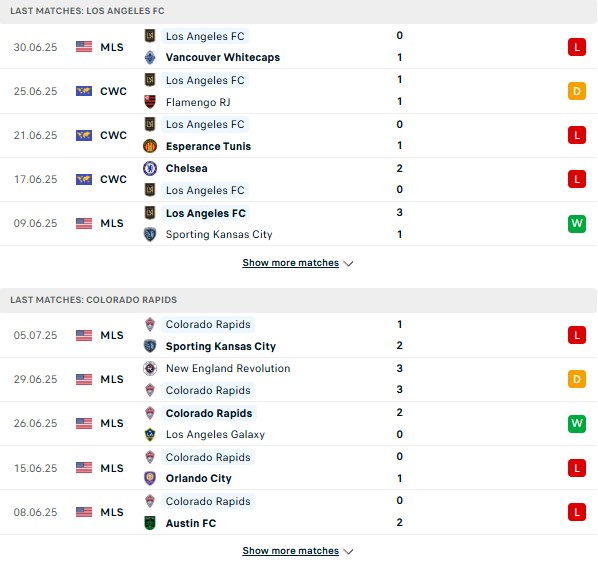Click red L badge on Austin FC match
The image size is (598, 568).
tap(577, 512)
